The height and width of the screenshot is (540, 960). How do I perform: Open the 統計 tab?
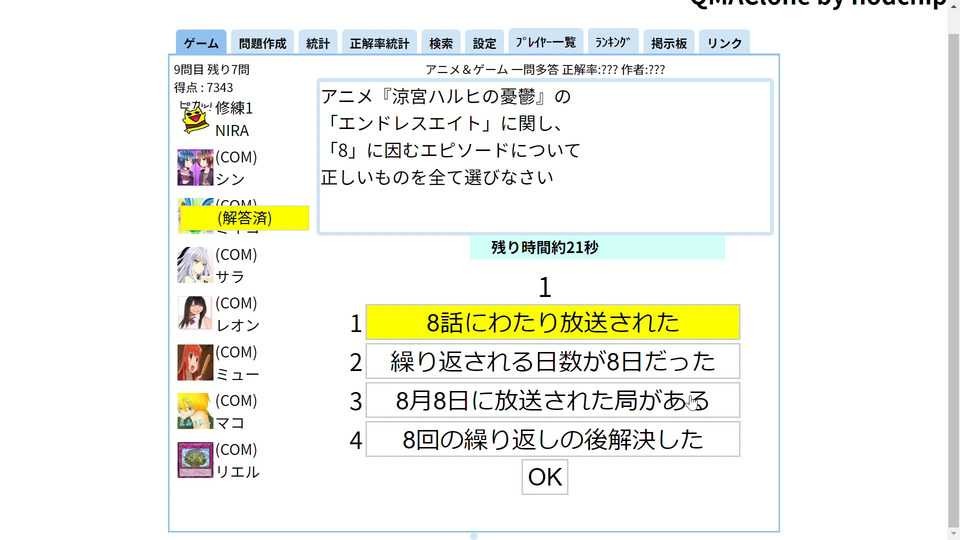[x=318, y=43]
